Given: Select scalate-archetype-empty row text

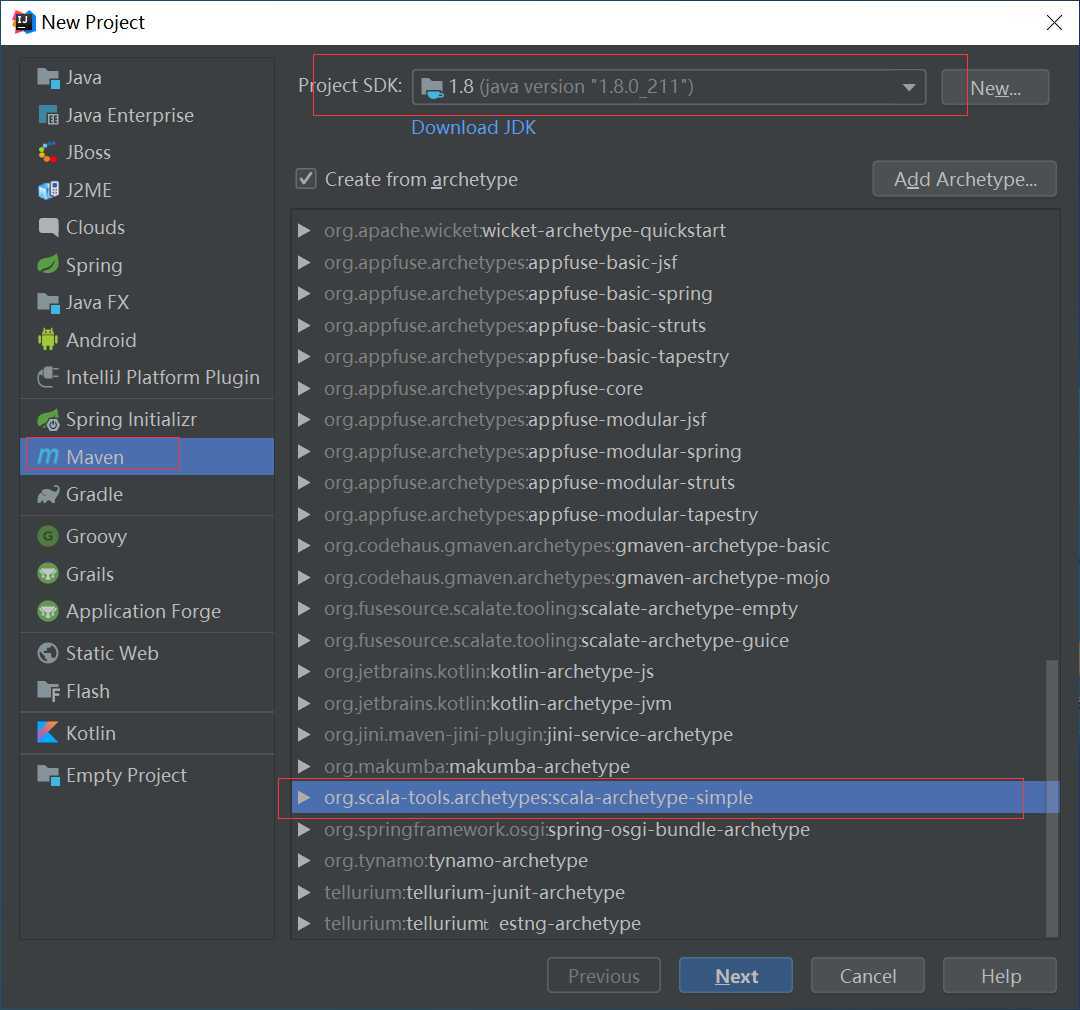Looking at the screenshot, I should click(x=561, y=609).
